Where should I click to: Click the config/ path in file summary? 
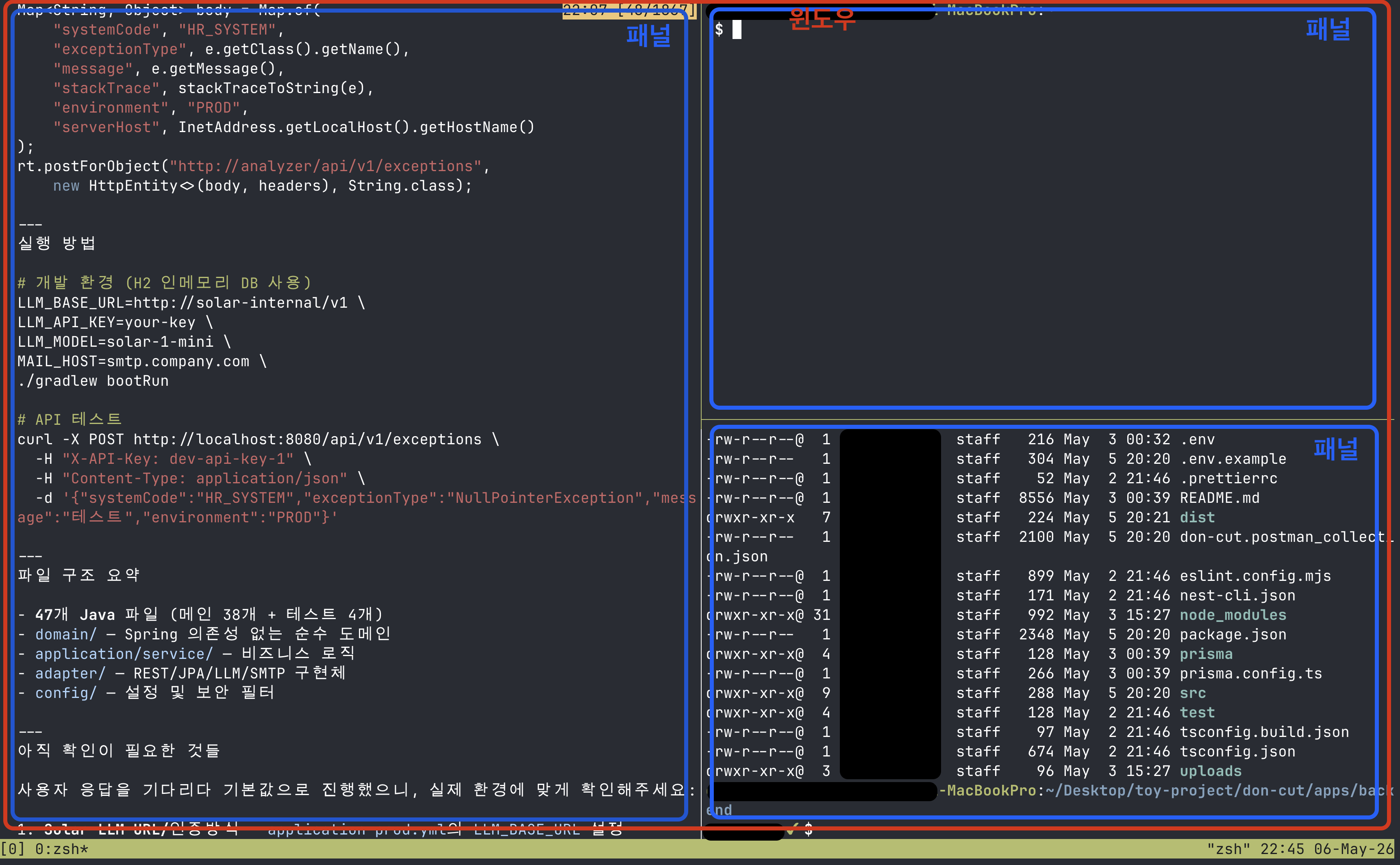[x=66, y=693]
